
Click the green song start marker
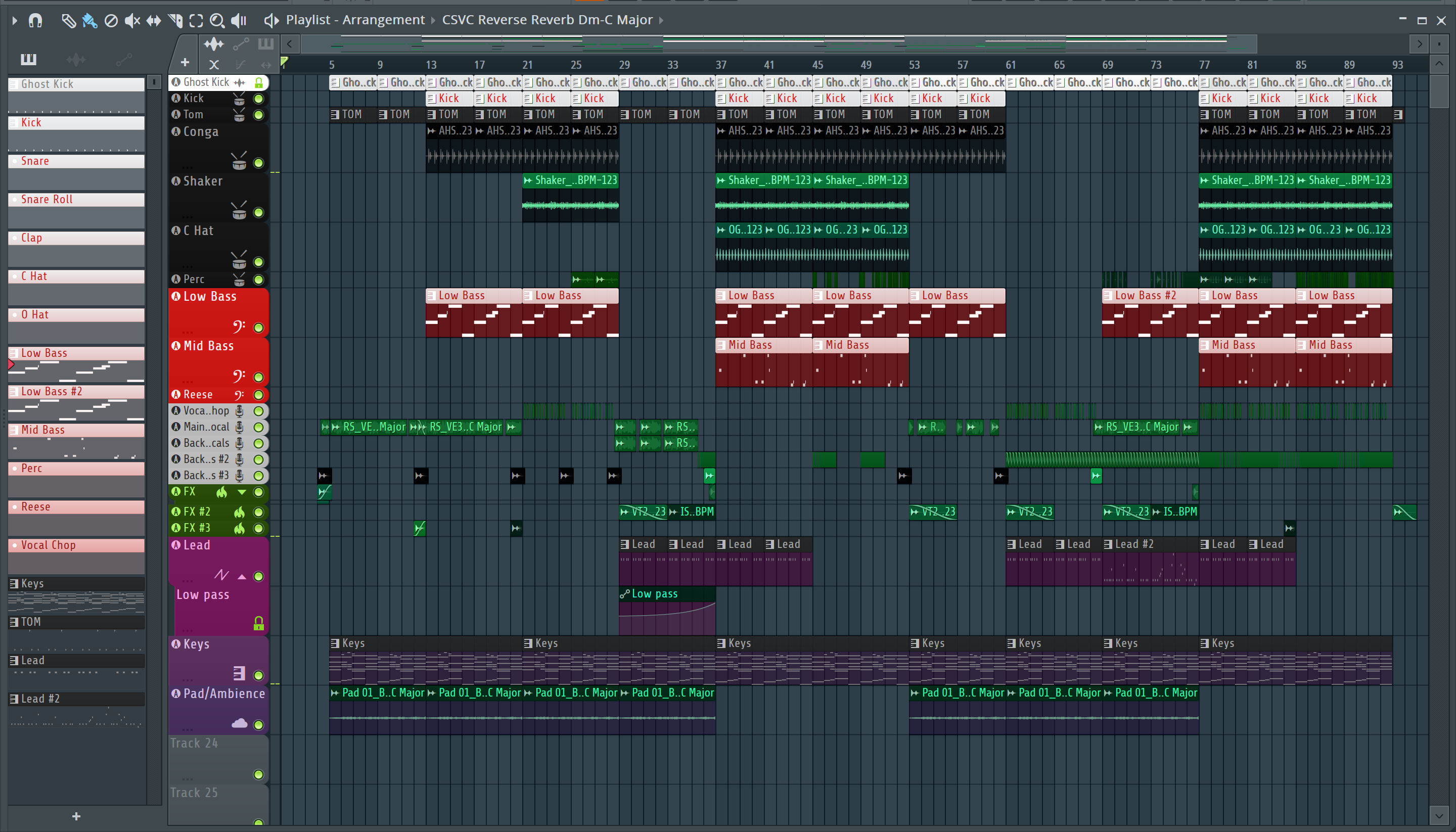284,62
